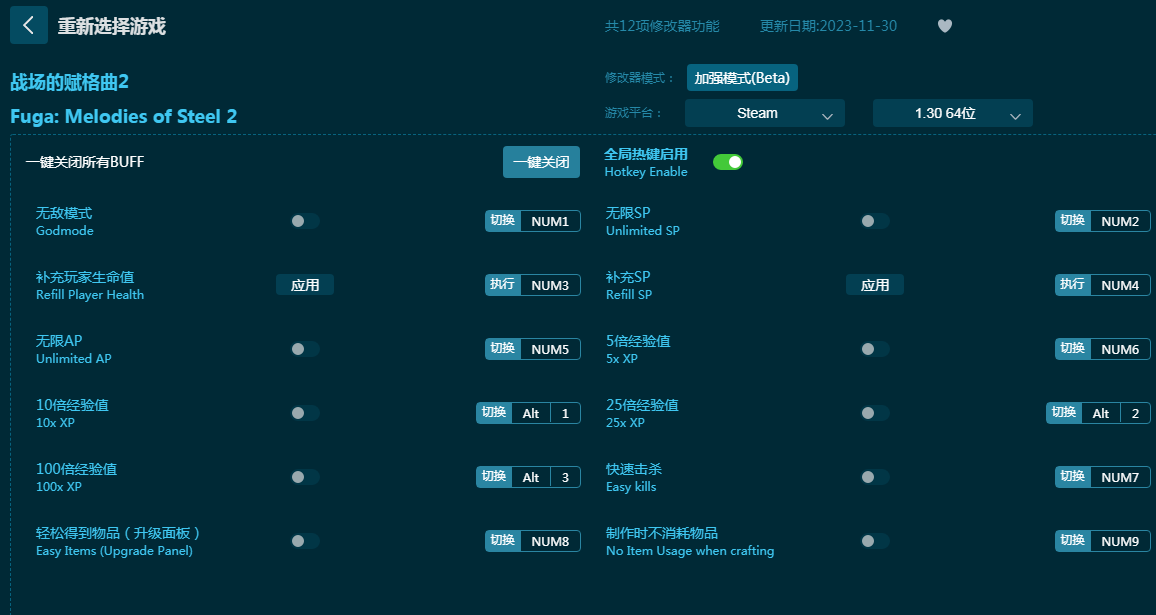Turn on Unlimited SP toggle
Image resolution: width=1156 pixels, height=615 pixels.
coord(874,221)
